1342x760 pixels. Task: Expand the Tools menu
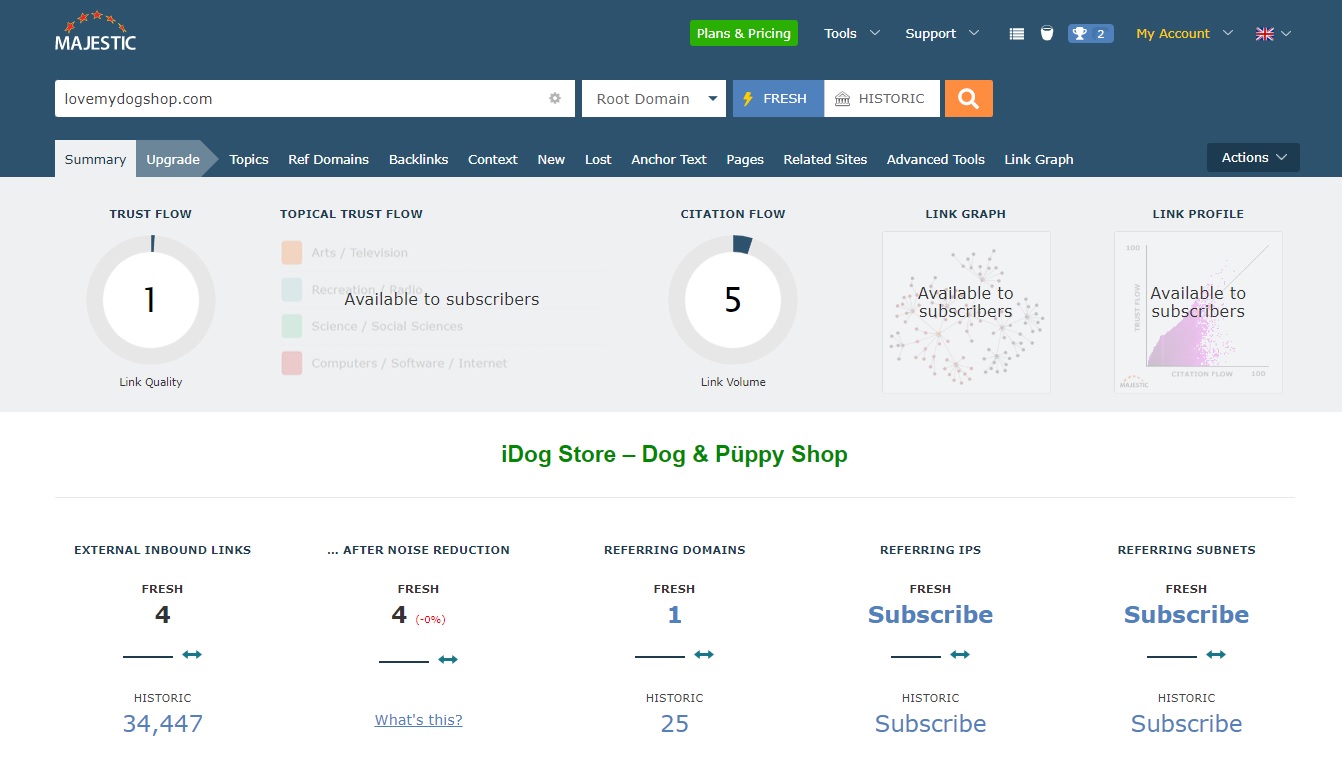pyautogui.click(x=852, y=34)
